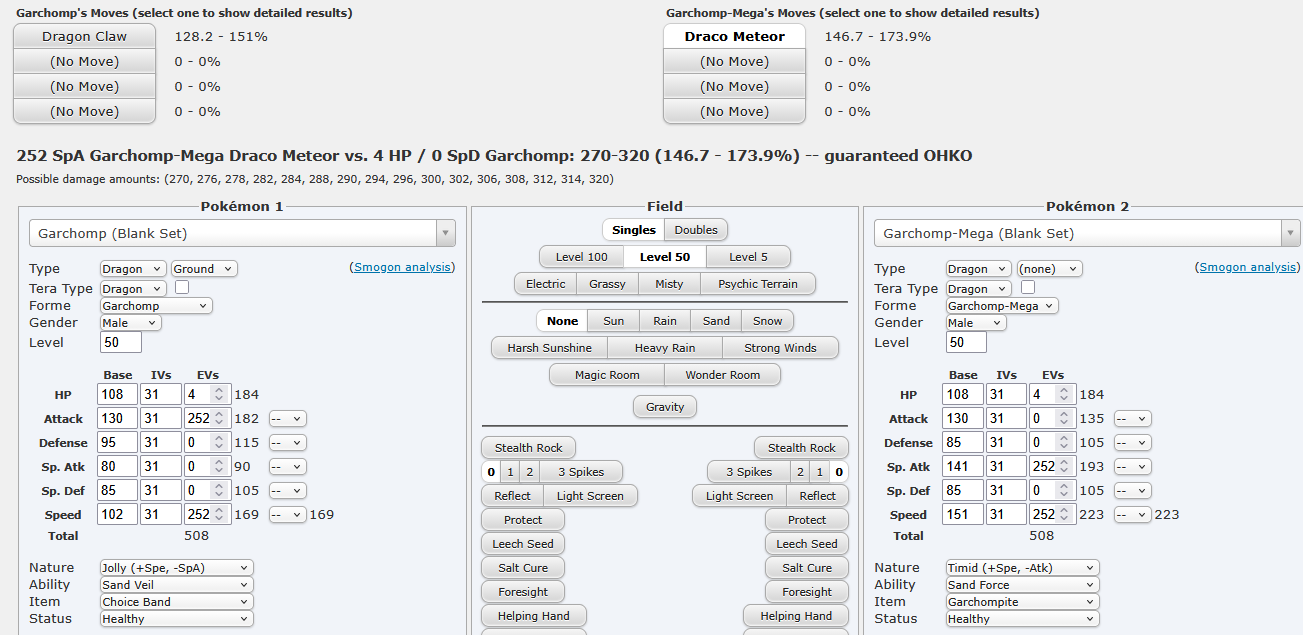Screen dimensions: 1303x635
Task: Open Smogon analysis link for Pokémon 2
Action: (1249, 267)
